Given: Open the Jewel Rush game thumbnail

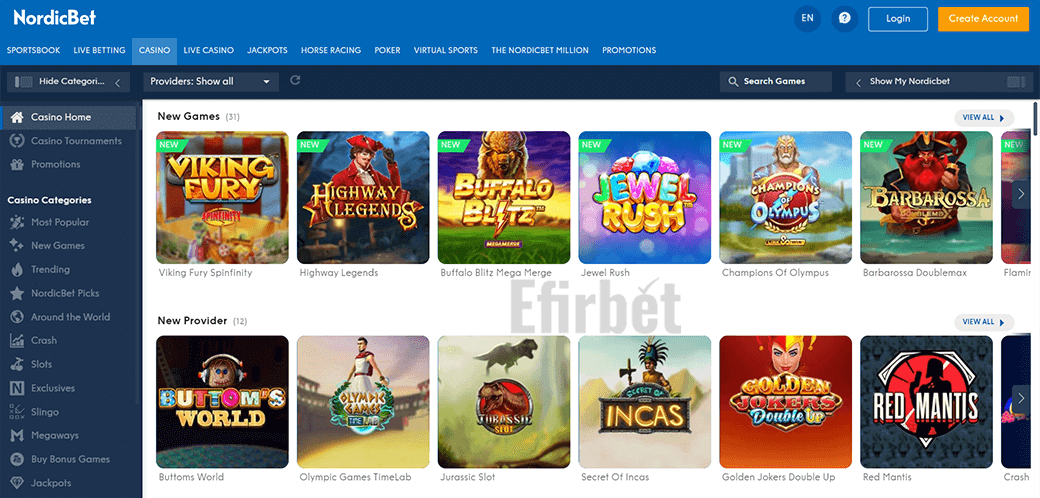Looking at the screenshot, I should (x=645, y=198).
